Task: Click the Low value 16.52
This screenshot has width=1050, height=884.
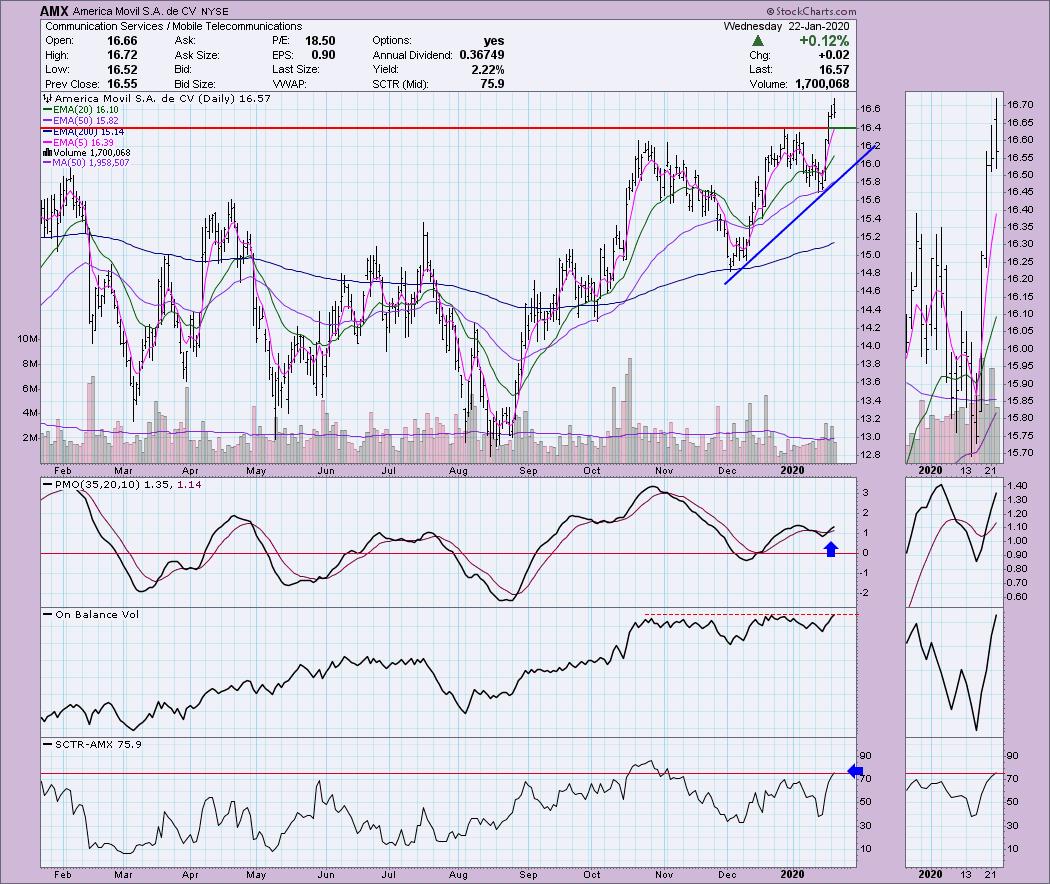Action: (x=123, y=70)
